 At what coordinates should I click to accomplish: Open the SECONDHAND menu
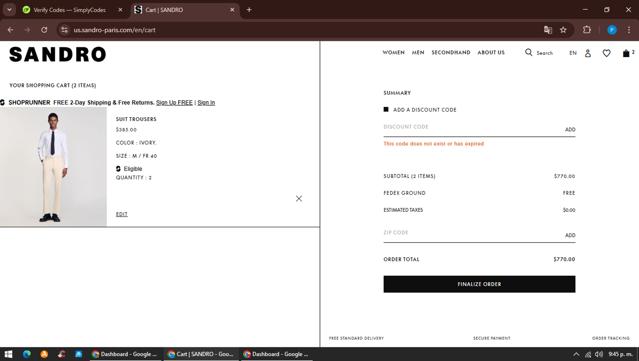click(x=451, y=53)
